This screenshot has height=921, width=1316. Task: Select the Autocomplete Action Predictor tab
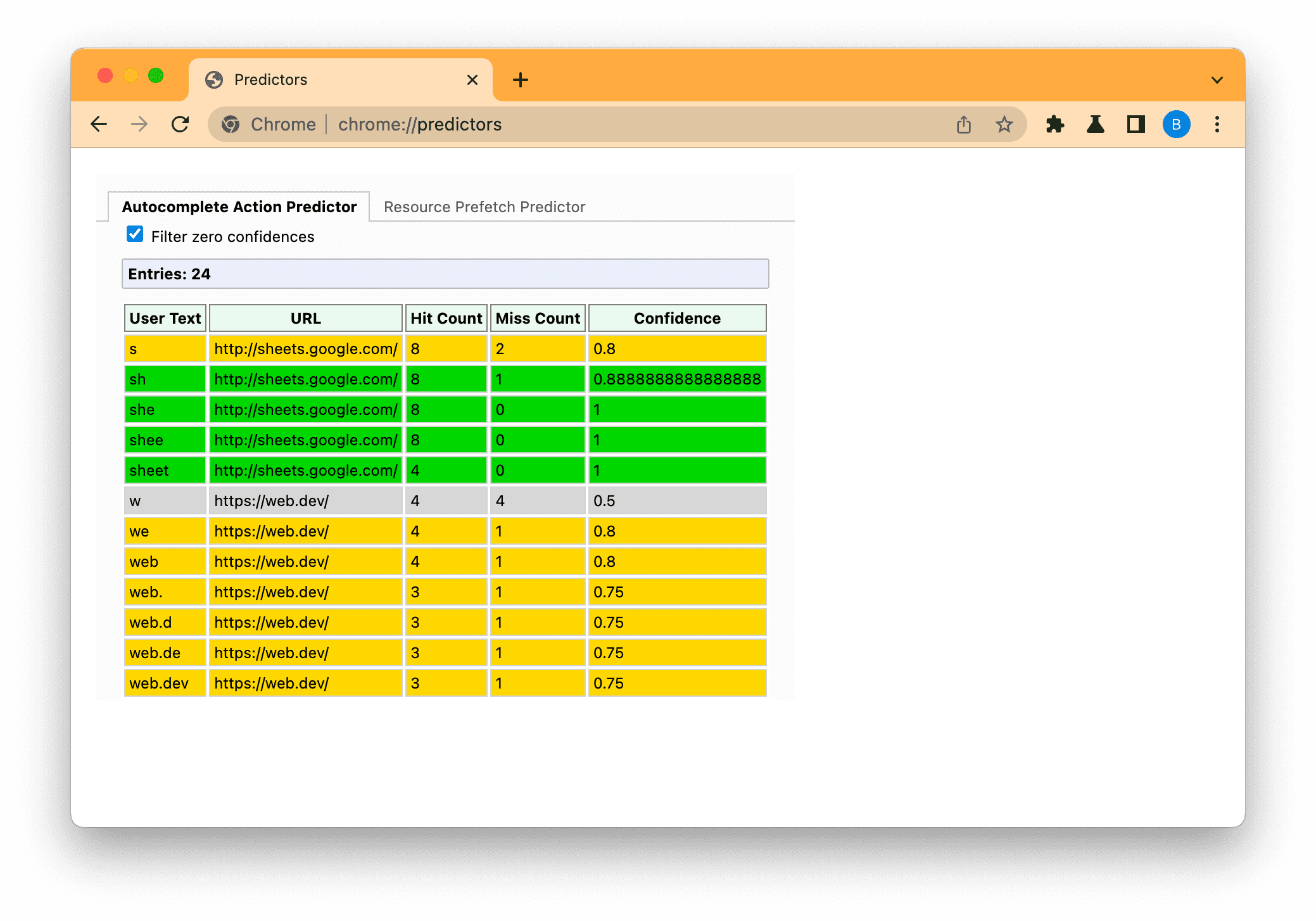point(239,207)
